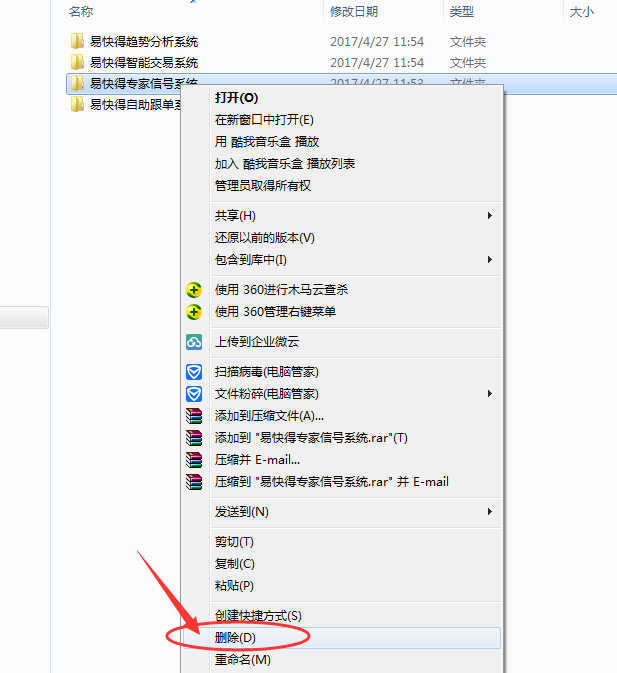Click the 文件粉碎 shield icon

click(194, 394)
